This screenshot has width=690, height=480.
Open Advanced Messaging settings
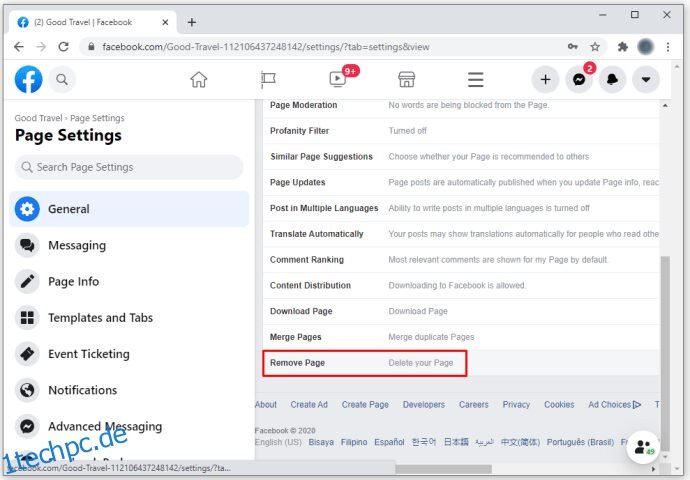click(129, 426)
